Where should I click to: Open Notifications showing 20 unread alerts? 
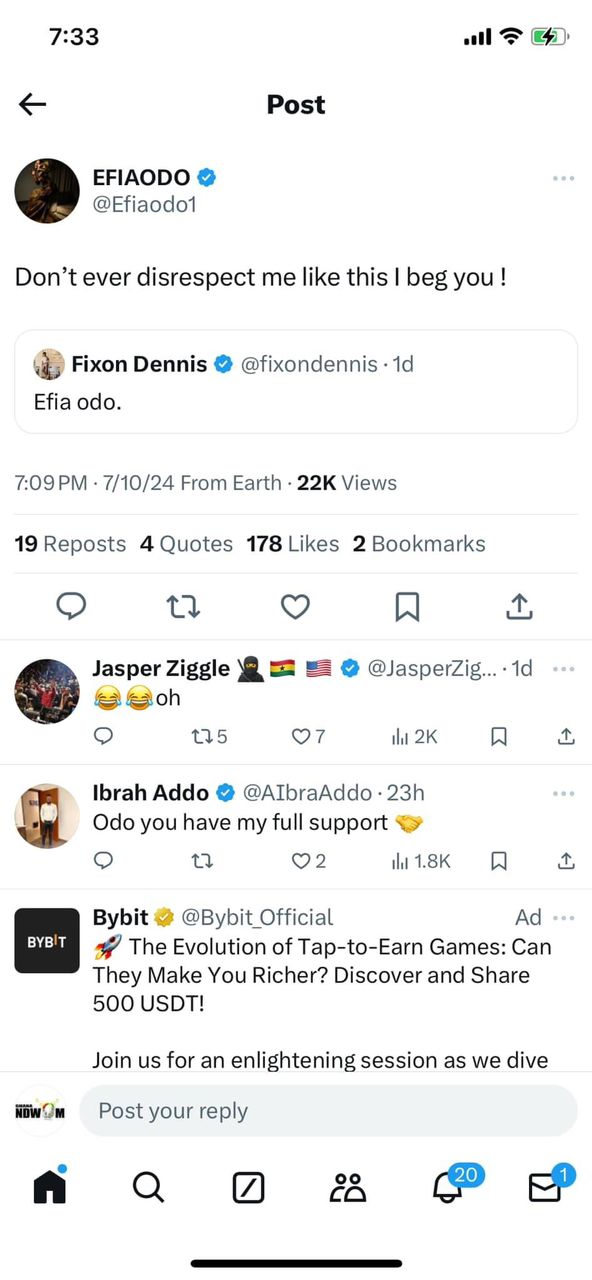click(x=446, y=1188)
